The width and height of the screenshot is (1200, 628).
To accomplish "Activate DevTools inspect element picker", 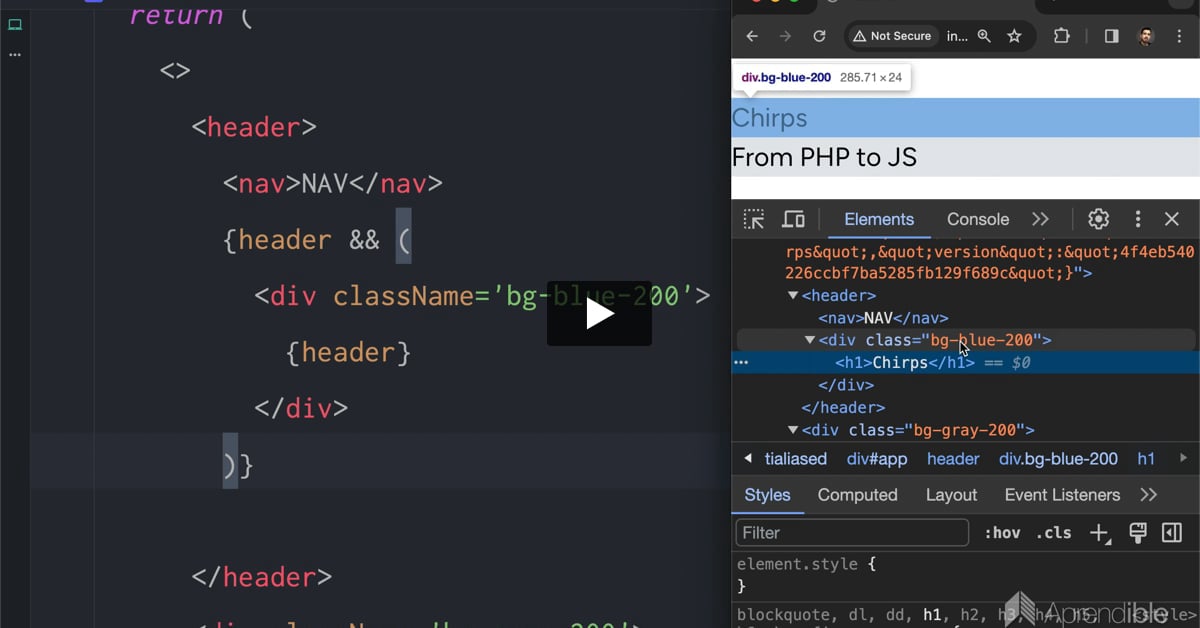I will (754, 219).
